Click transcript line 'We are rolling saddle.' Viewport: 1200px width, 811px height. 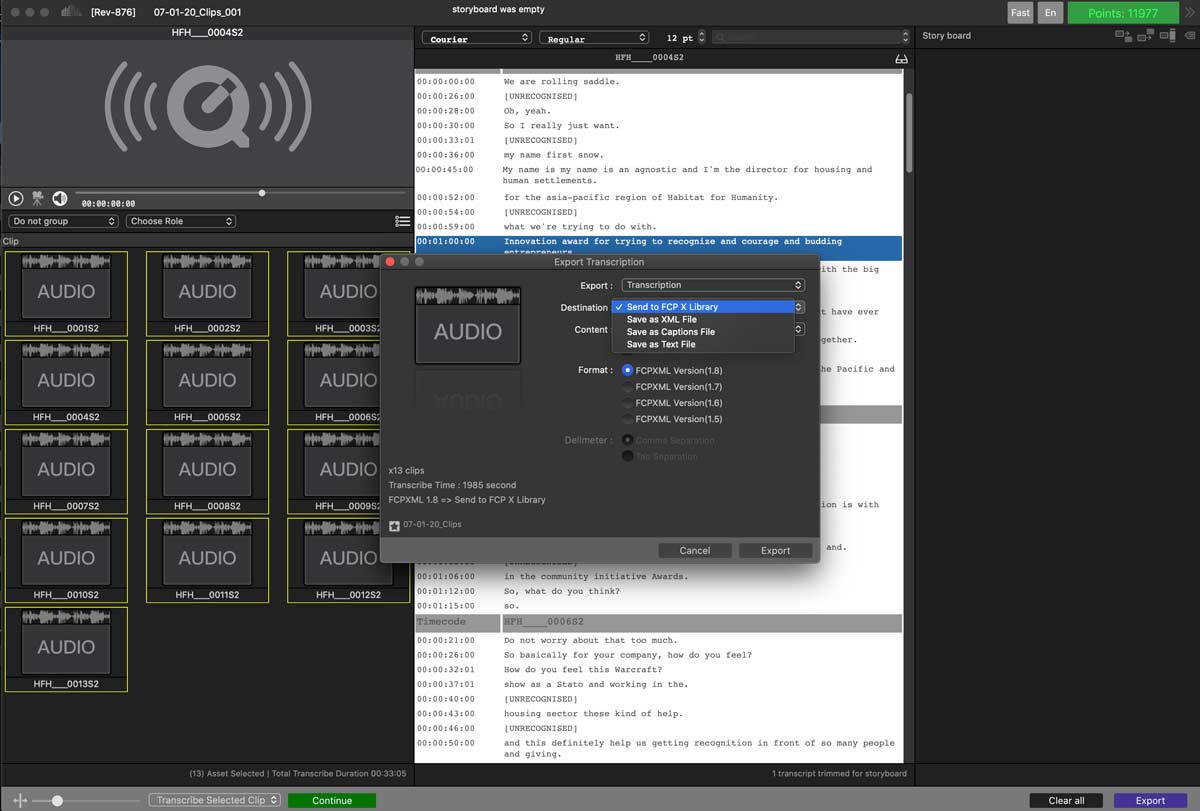562,81
